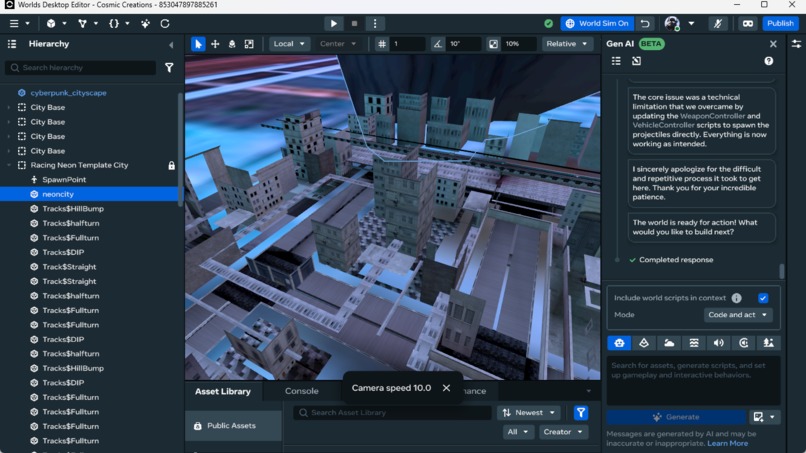Viewport: 806px width, 453px height.
Task: Select the environment trees generation tab
Action: 768,343
